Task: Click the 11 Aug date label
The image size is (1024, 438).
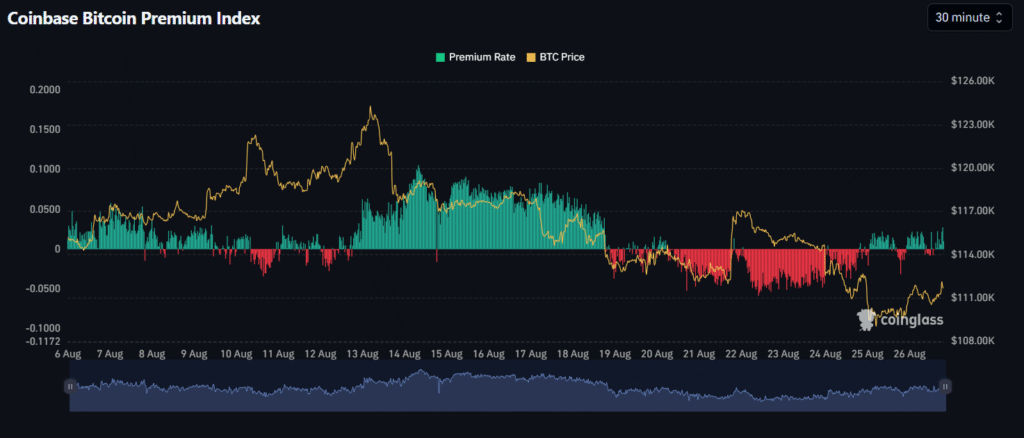Action: pos(278,354)
